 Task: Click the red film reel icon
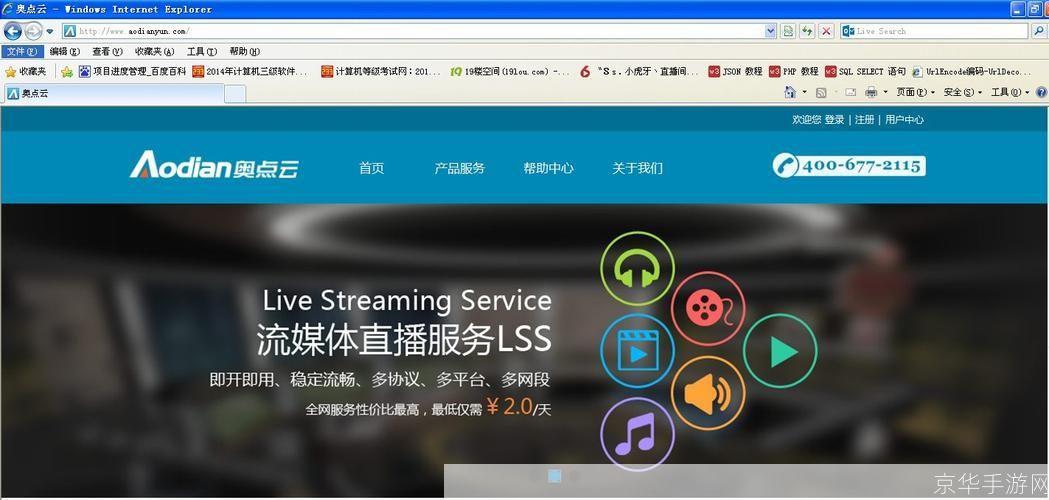click(707, 306)
